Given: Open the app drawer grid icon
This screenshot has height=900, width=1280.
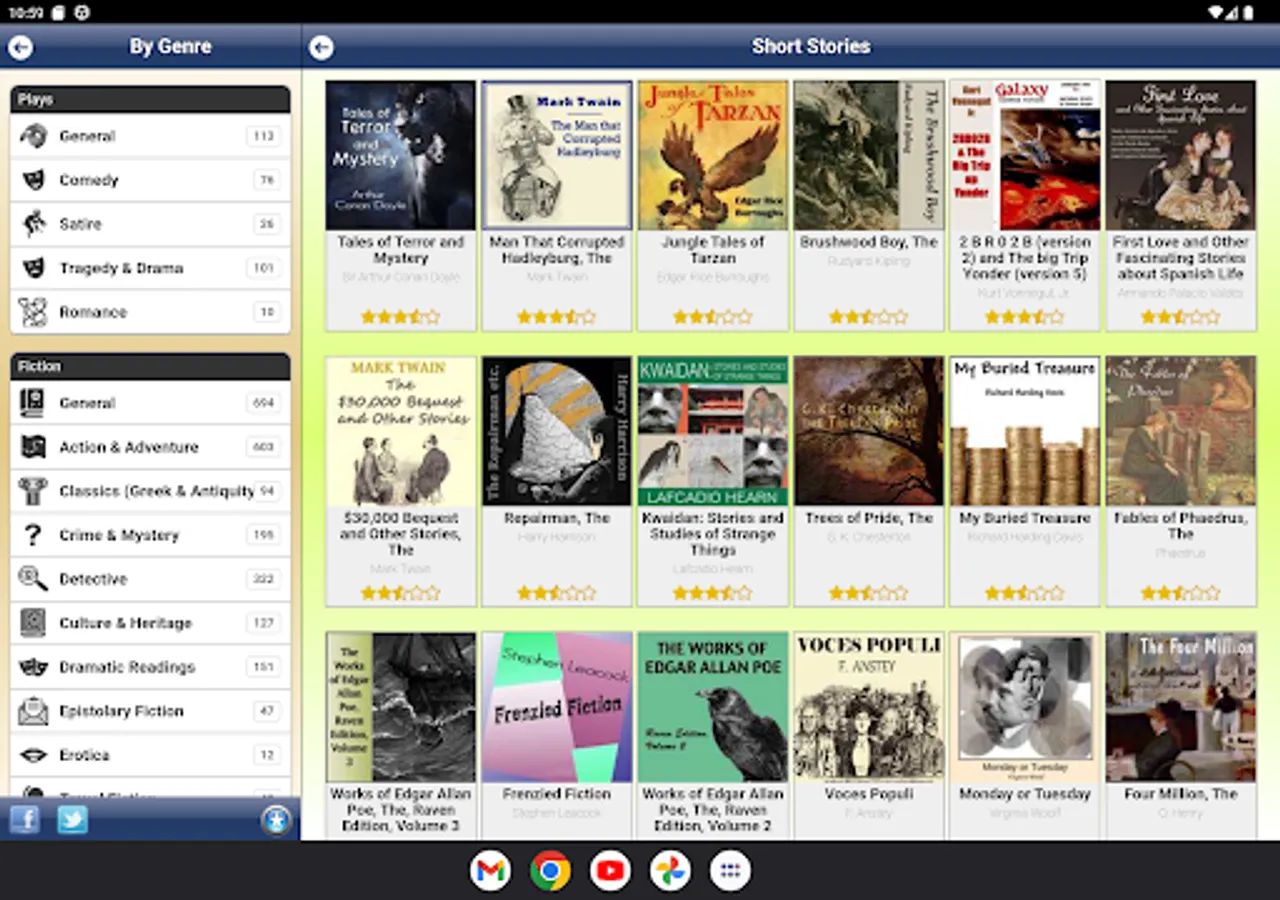Looking at the screenshot, I should [730, 871].
